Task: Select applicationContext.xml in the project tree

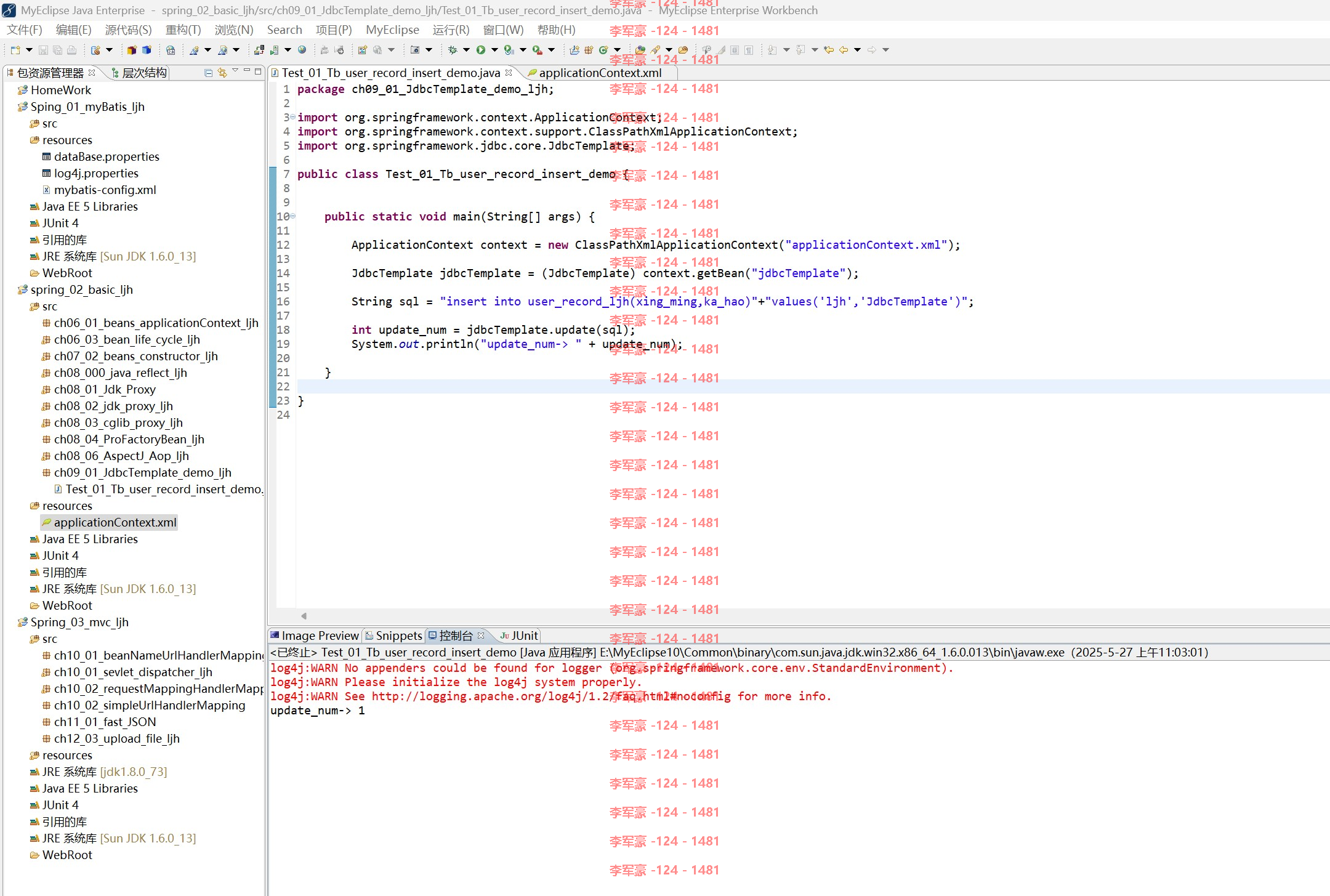Action: 110,522
